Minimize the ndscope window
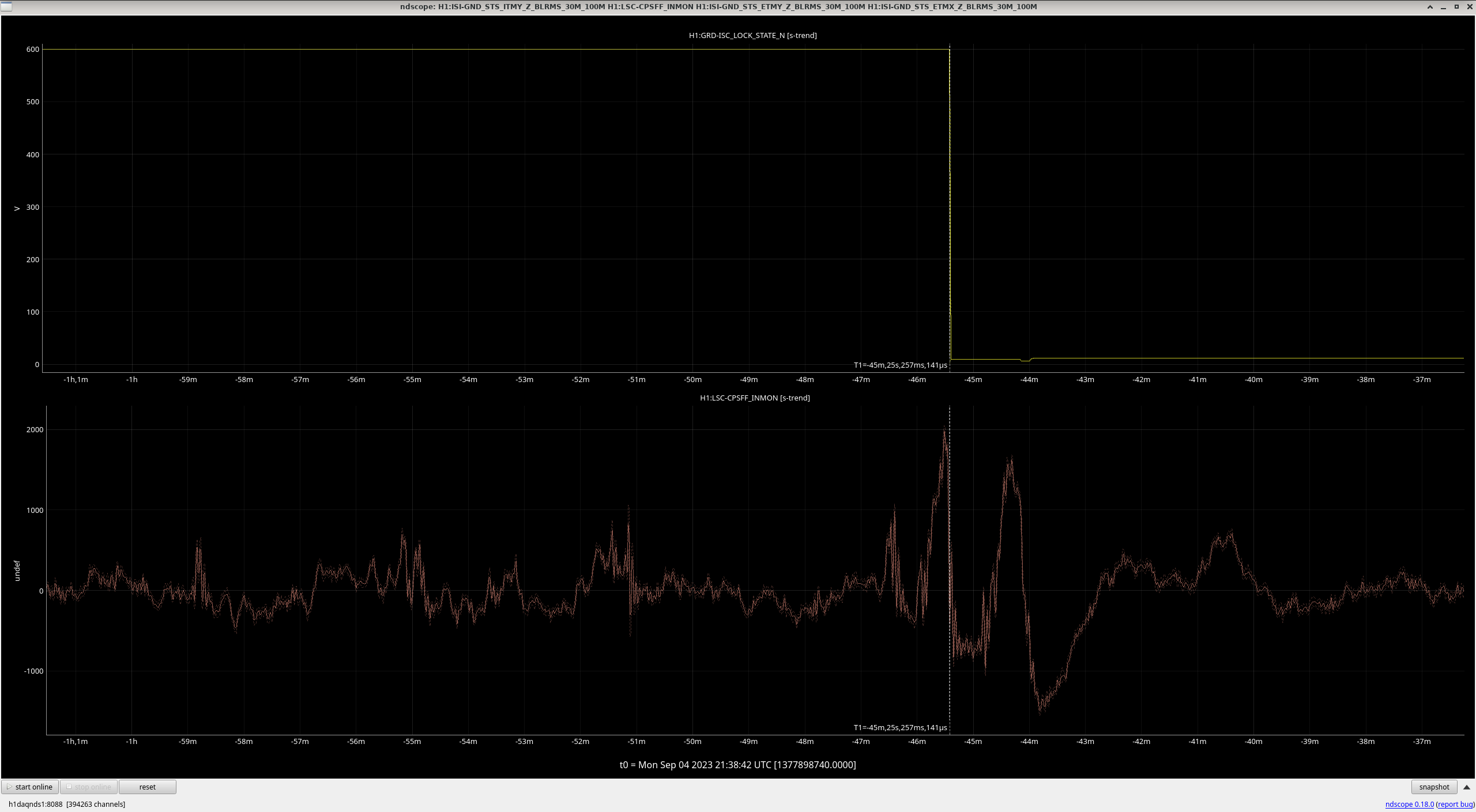 pyautogui.click(x=1443, y=7)
